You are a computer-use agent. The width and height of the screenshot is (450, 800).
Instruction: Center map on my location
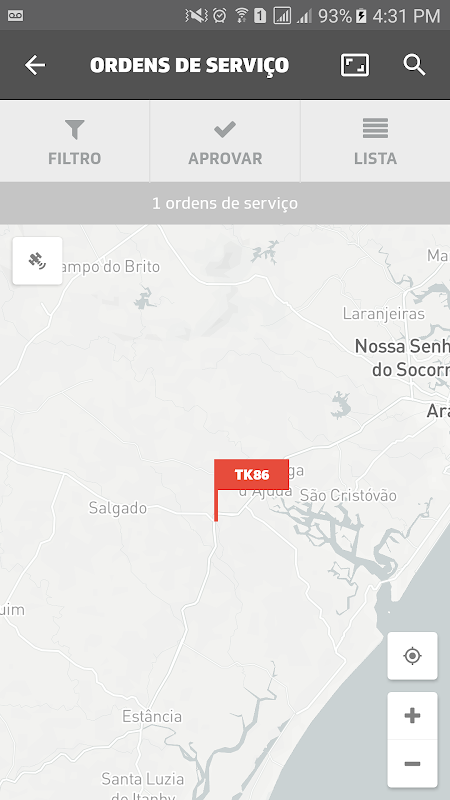(x=412, y=656)
